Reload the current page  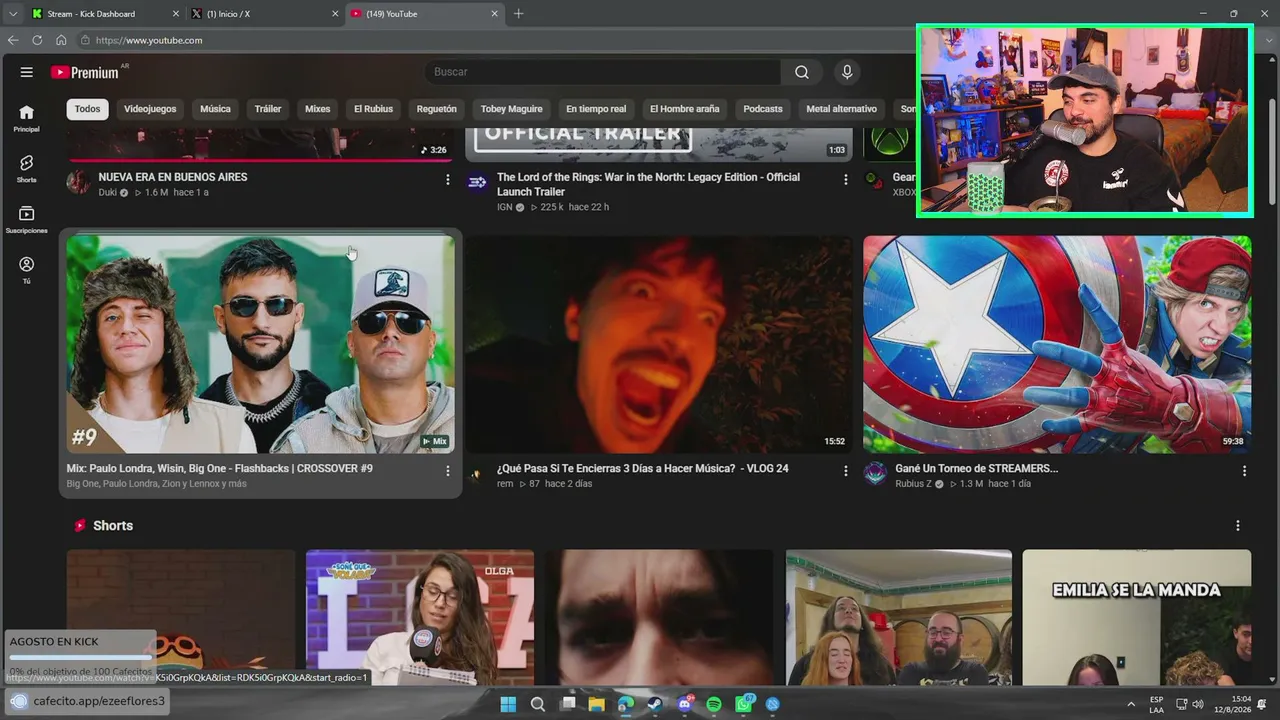[x=37, y=40]
